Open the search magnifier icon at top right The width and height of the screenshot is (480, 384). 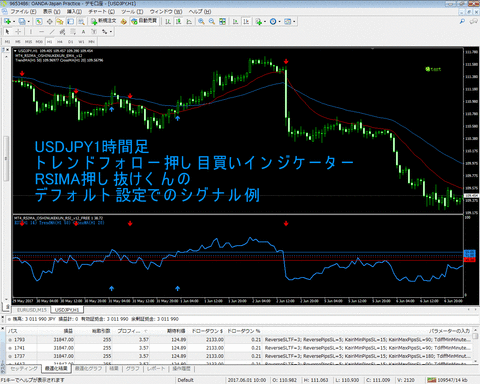point(462,21)
